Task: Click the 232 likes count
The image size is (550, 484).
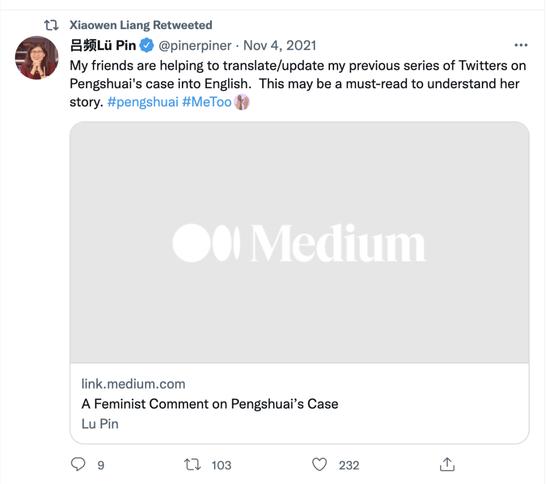Action: point(349,465)
